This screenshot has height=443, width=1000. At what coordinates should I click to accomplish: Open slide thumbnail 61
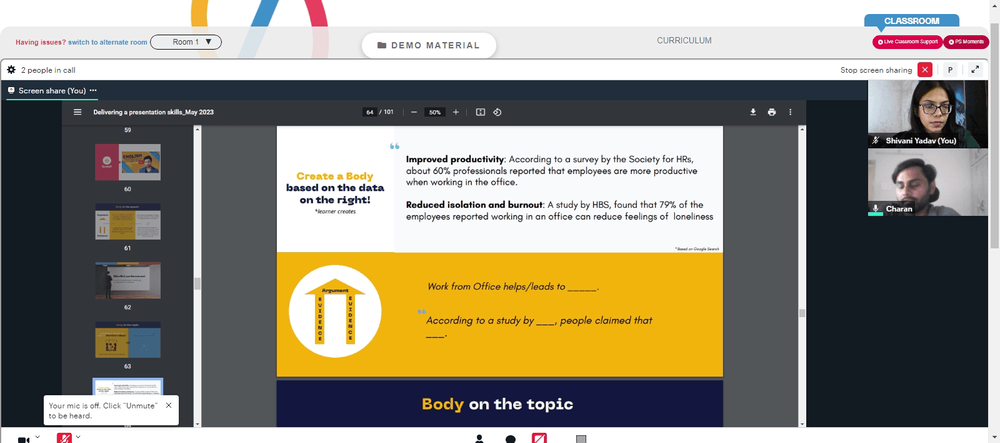(128, 221)
